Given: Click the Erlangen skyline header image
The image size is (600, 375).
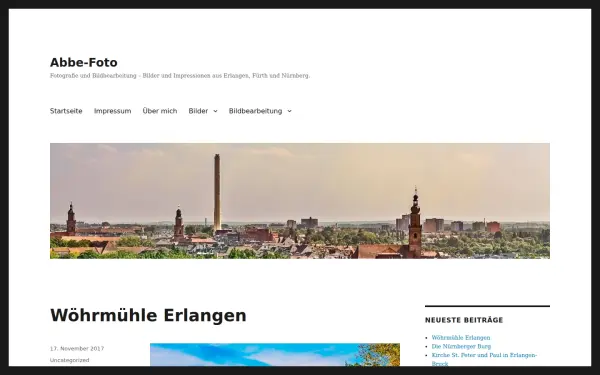Looking at the screenshot, I should click(x=300, y=201).
